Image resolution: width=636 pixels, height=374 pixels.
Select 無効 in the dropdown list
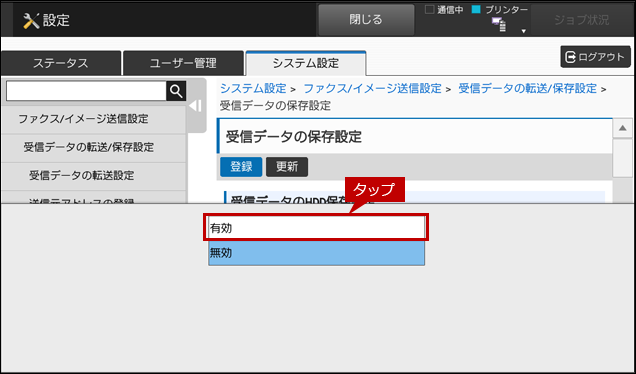click(x=316, y=253)
